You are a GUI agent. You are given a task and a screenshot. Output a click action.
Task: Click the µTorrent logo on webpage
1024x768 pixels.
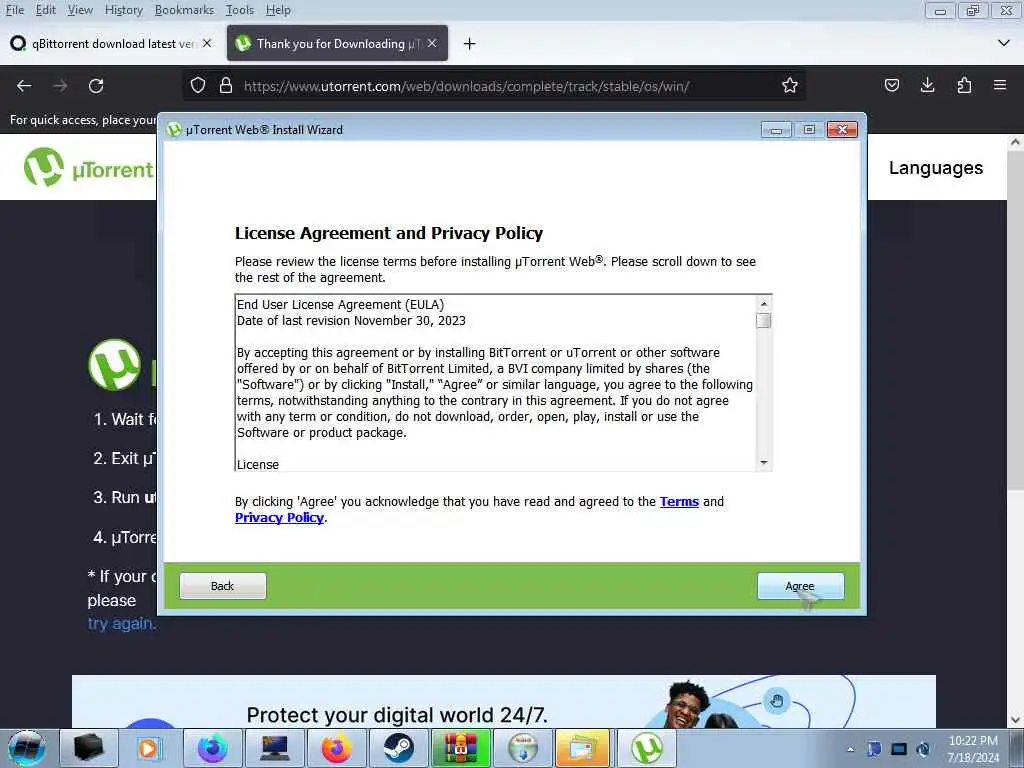point(89,168)
